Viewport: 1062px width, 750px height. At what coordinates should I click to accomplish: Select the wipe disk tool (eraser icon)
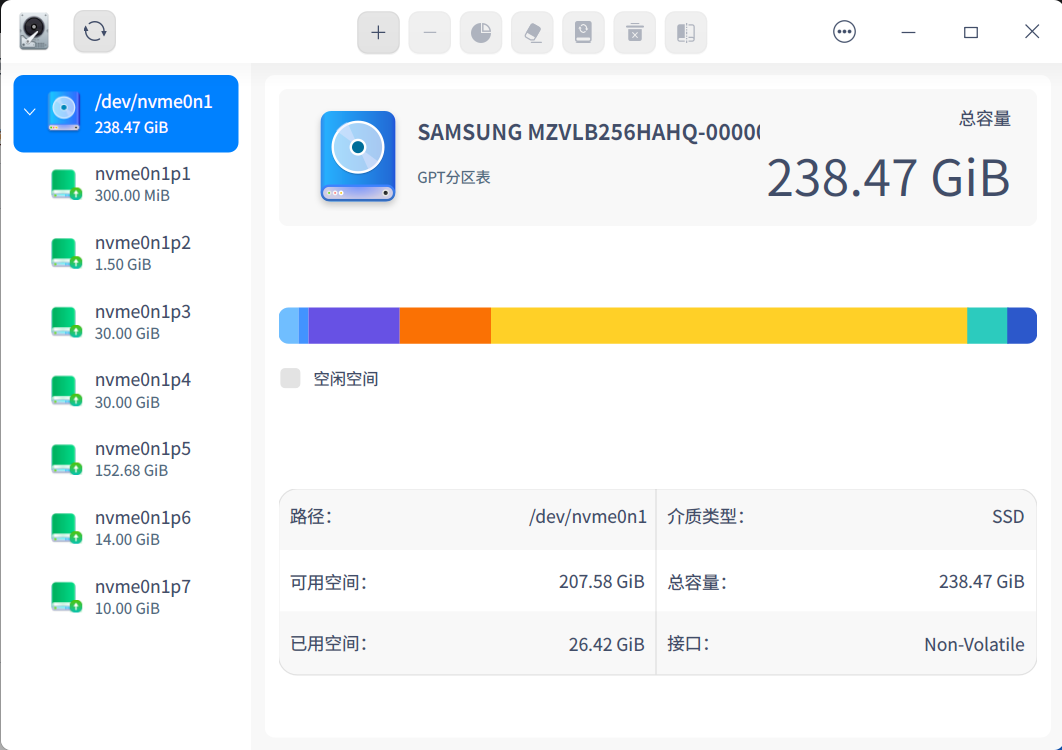click(532, 32)
